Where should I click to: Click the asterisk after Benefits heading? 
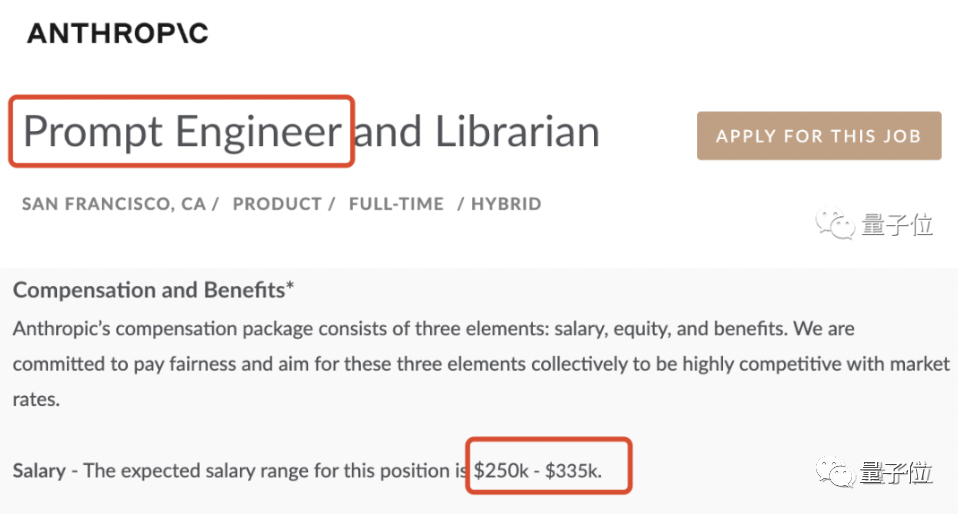290,286
